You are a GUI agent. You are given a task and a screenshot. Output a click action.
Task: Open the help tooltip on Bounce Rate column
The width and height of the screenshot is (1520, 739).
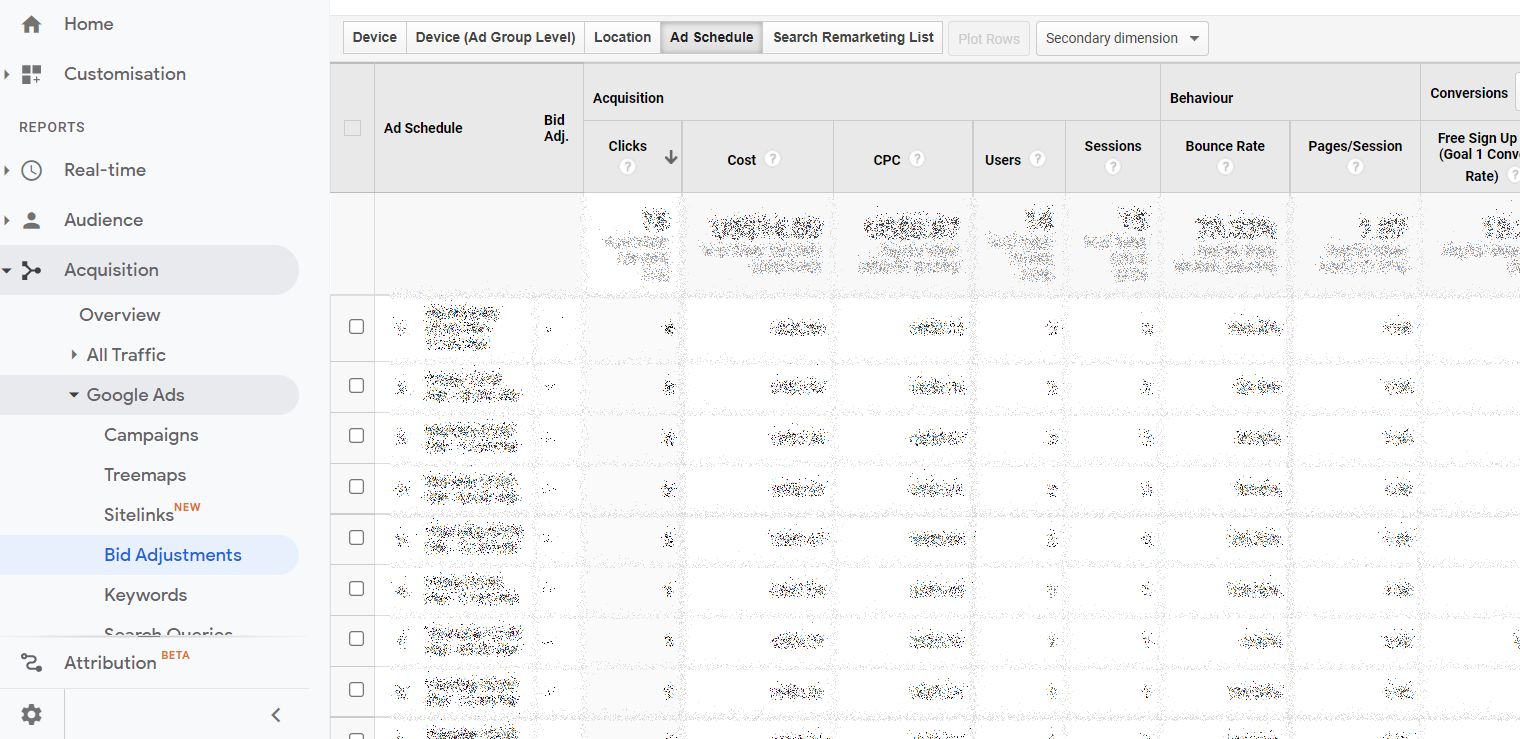1225,167
